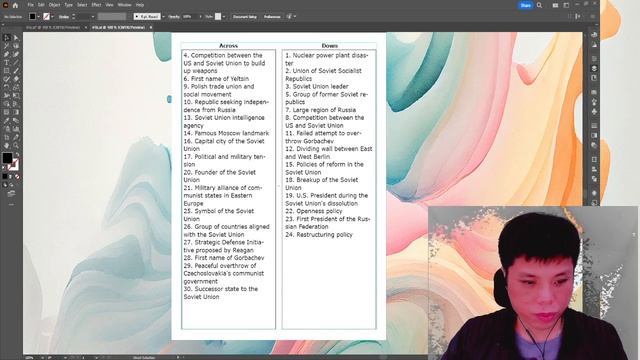
Task: Swap fill and stroke colors
Action: [17, 155]
